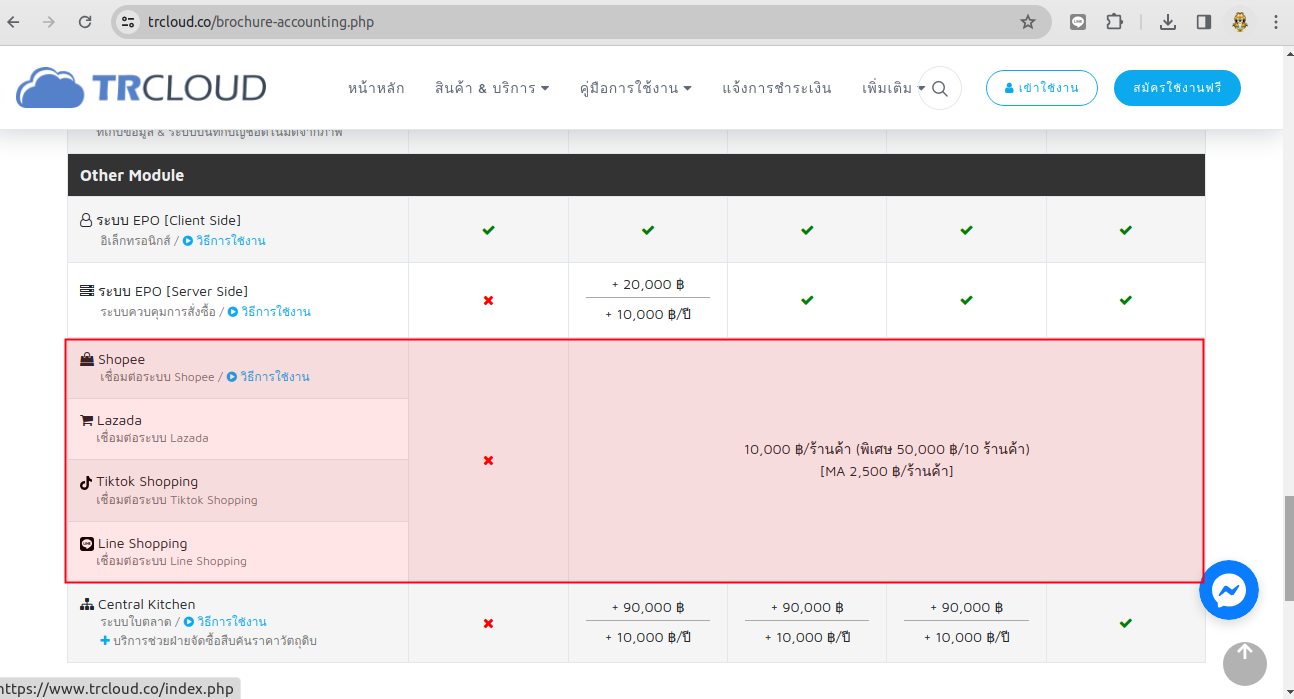Reload the page with the refresh icon

85,21
